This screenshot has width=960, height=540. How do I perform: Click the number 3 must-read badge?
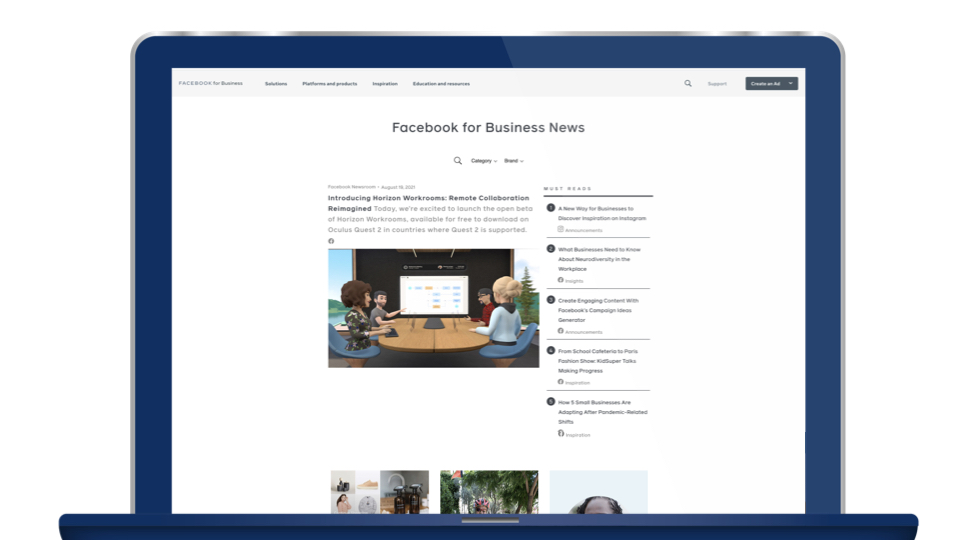pyautogui.click(x=550, y=299)
